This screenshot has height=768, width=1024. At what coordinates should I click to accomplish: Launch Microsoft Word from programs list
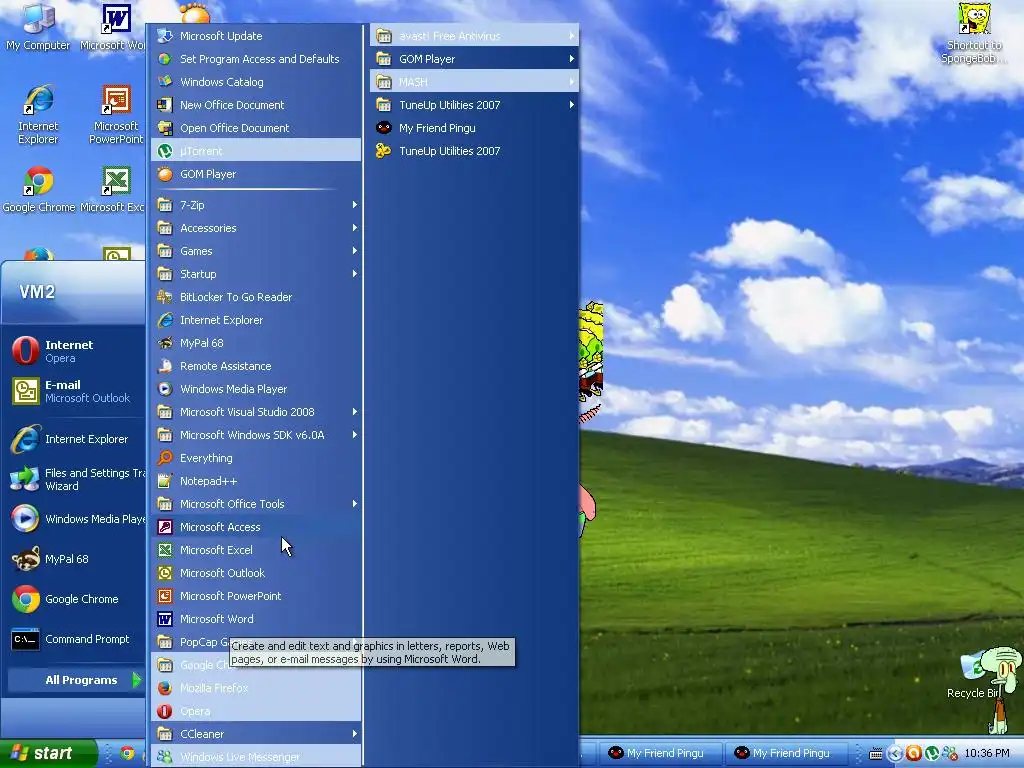(x=255, y=618)
